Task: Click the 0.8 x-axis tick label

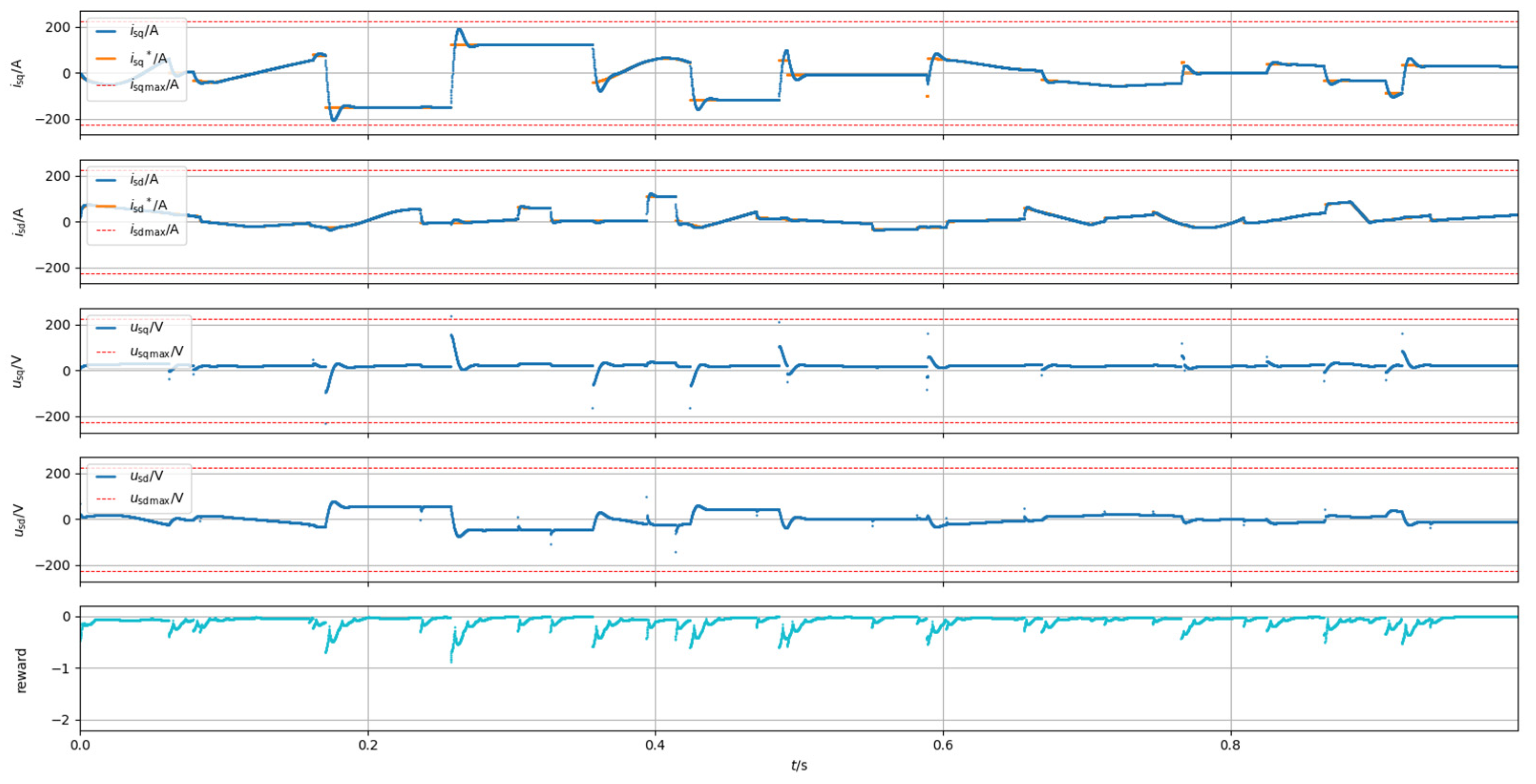Action: click(1231, 745)
